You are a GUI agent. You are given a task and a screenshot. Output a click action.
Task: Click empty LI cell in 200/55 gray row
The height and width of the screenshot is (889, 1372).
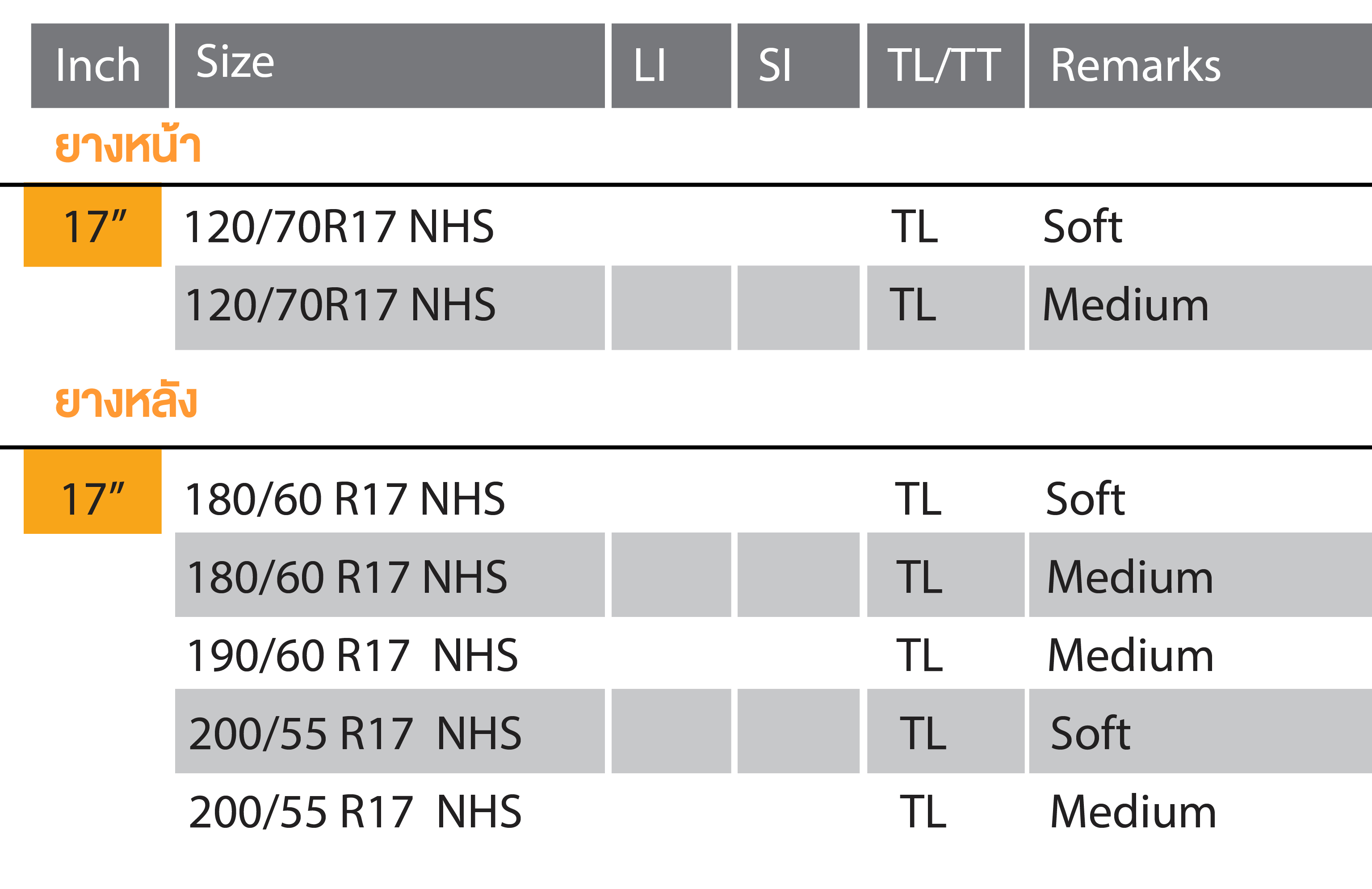(671, 731)
